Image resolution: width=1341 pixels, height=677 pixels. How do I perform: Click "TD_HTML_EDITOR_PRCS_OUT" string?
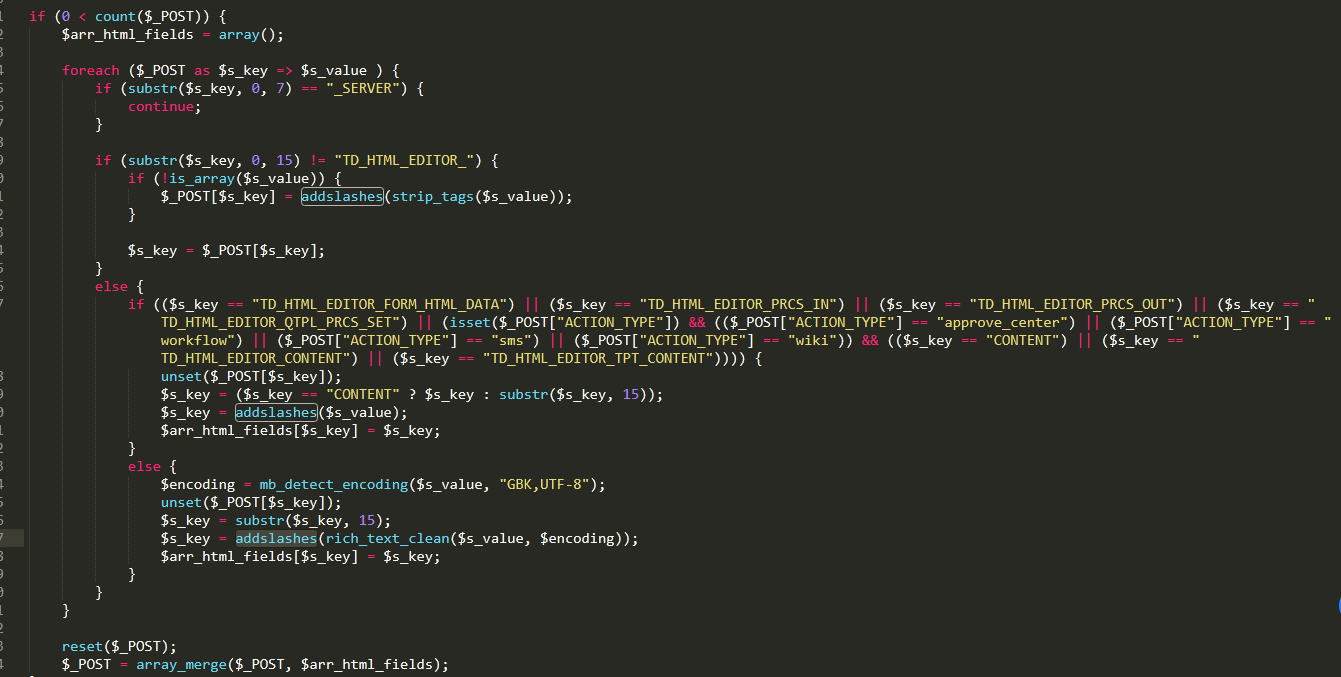(1075, 305)
